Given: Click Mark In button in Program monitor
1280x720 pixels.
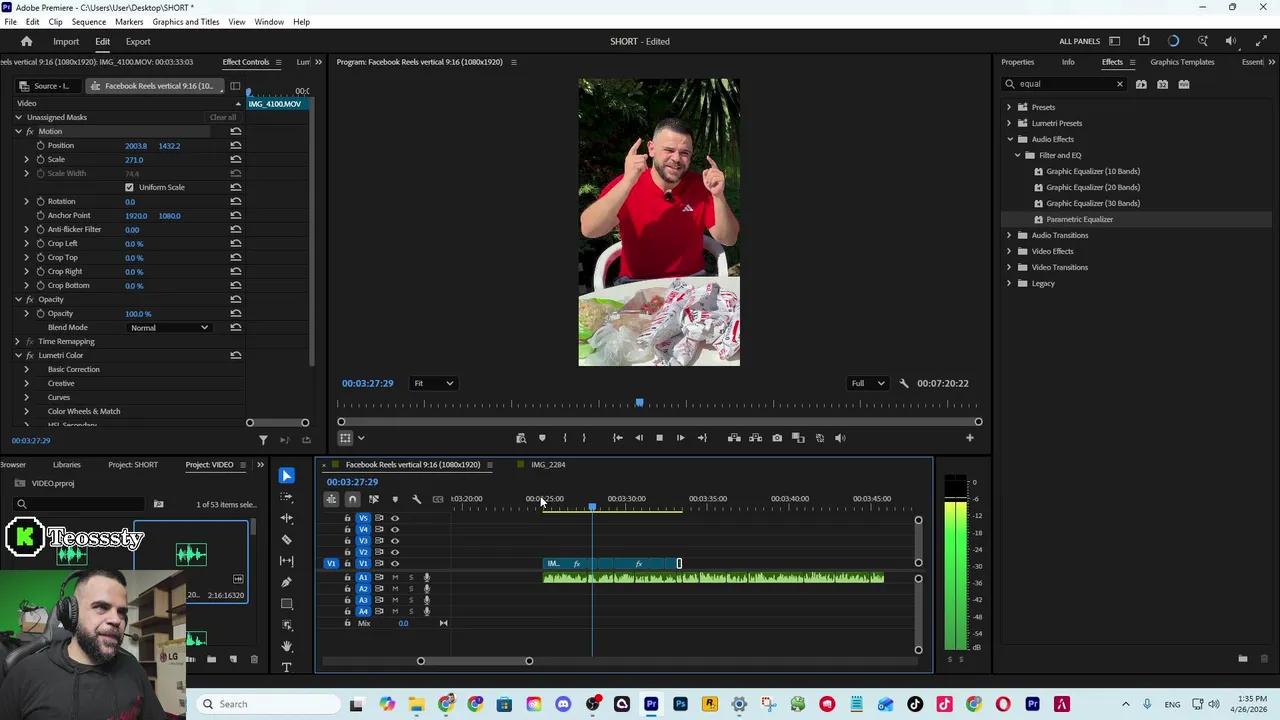Looking at the screenshot, I should [x=564, y=438].
